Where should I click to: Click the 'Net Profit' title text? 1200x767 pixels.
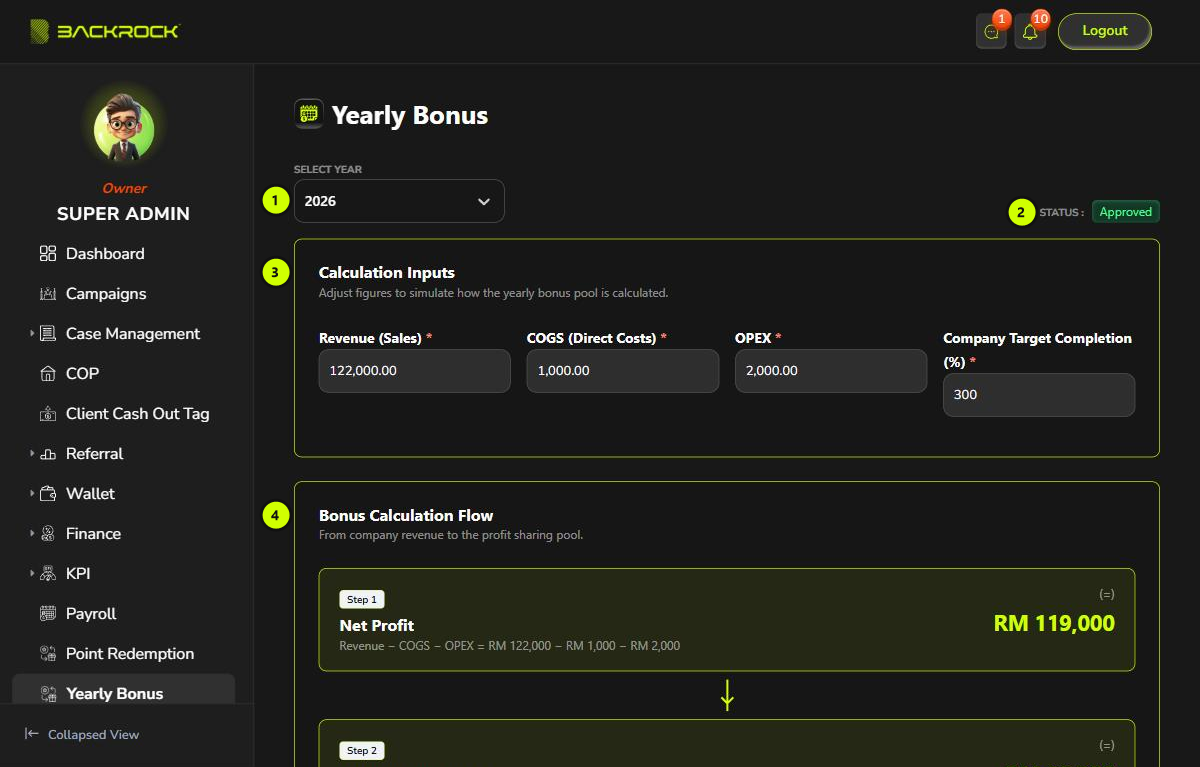(x=377, y=626)
